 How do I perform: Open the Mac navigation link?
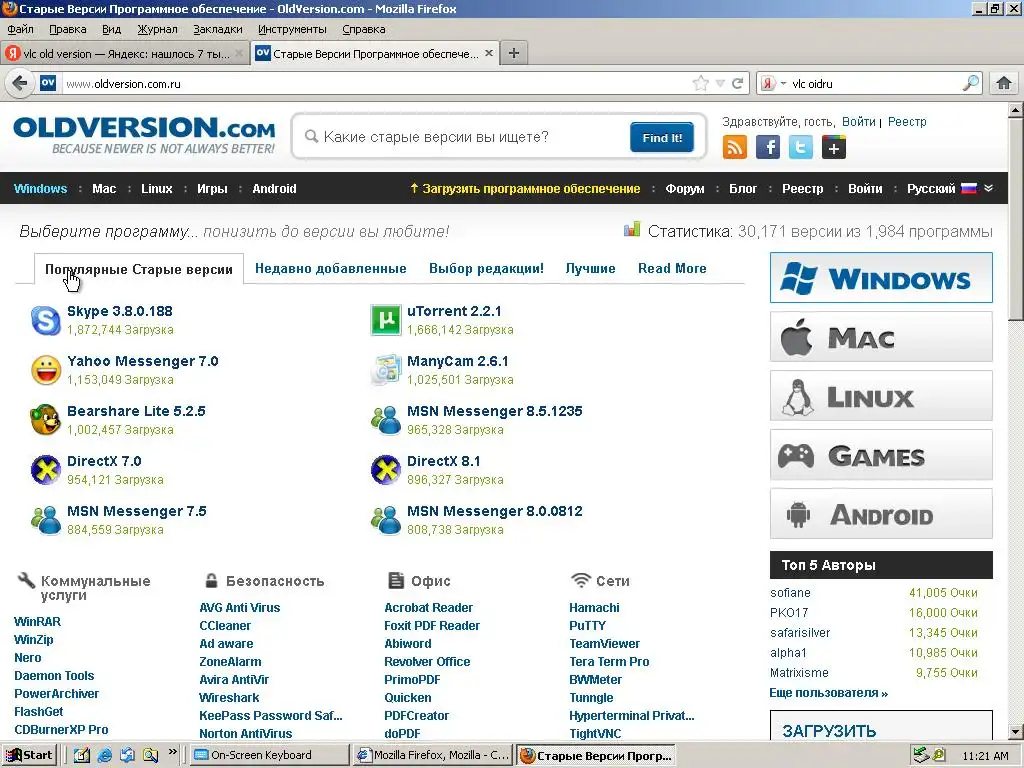coord(104,188)
